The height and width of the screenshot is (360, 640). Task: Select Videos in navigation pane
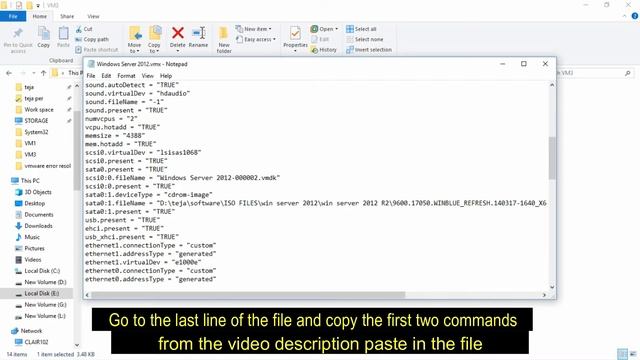[33, 260]
